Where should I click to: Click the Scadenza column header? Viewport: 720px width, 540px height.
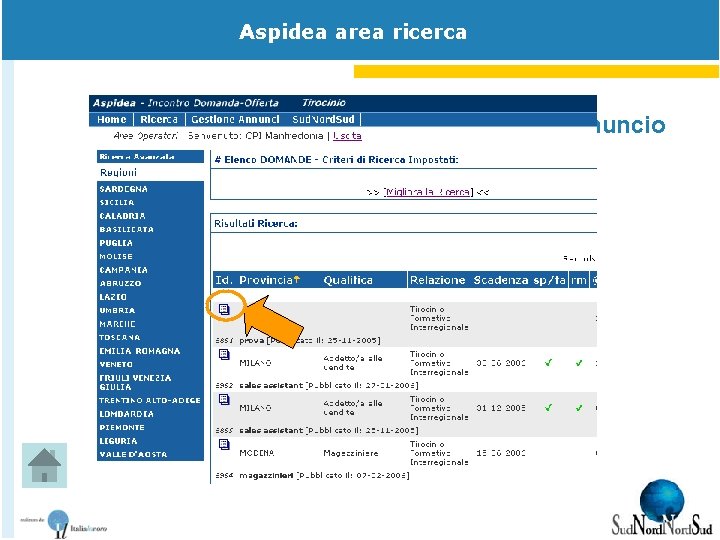pyautogui.click(x=501, y=280)
